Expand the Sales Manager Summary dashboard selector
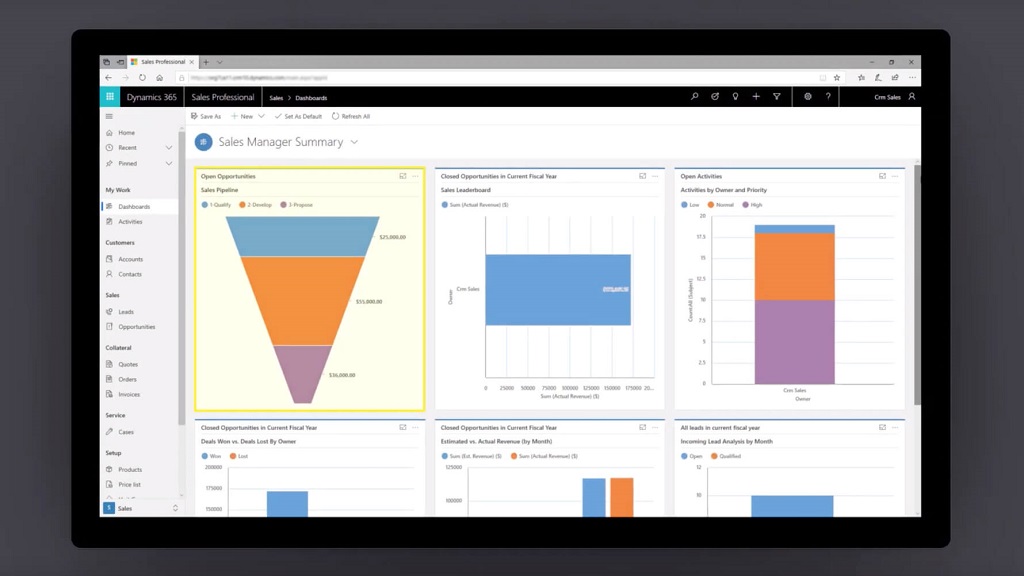The width and height of the screenshot is (1024, 576). 354,142
